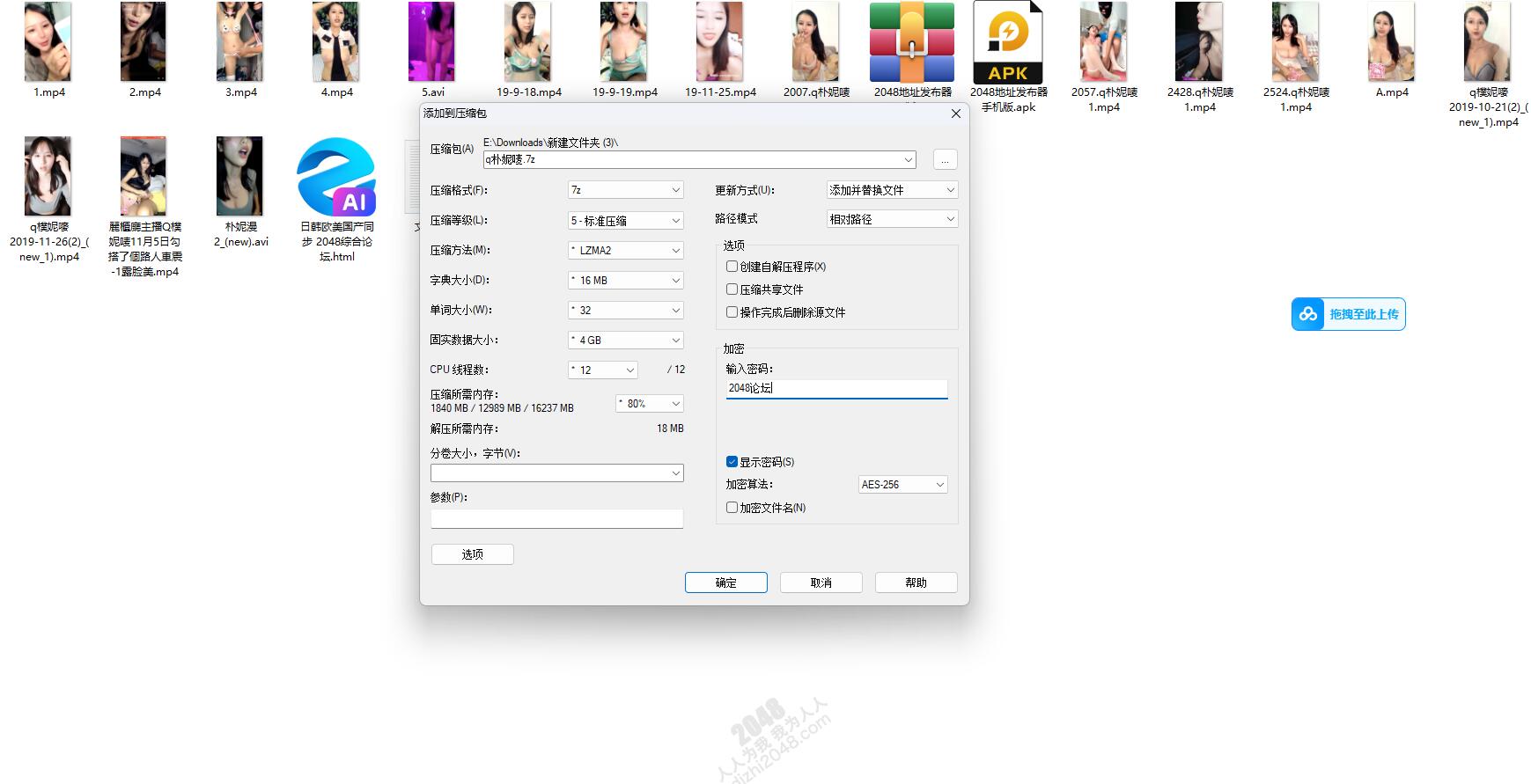Click the browse "..." button beside the archive name
This screenshot has width=1531, height=784.
click(944, 160)
